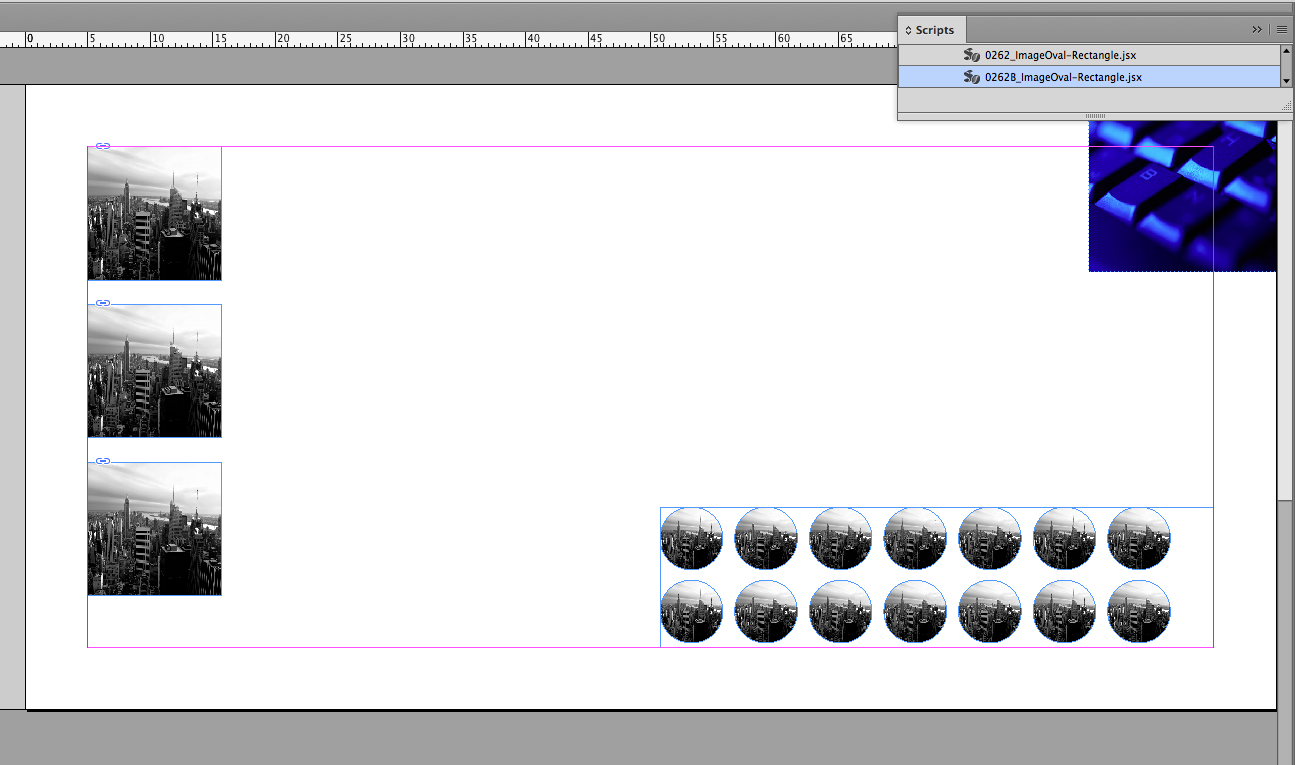This screenshot has height=765, width=1295.
Task: Select the blue keyboard image on the page
Action: click(1182, 195)
